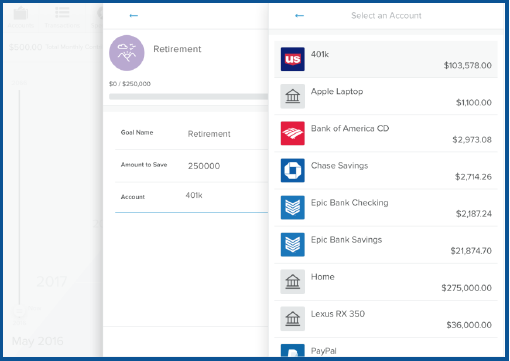510x361 pixels.
Task: Click the bank icon next to Home
Action: tap(292, 281)
